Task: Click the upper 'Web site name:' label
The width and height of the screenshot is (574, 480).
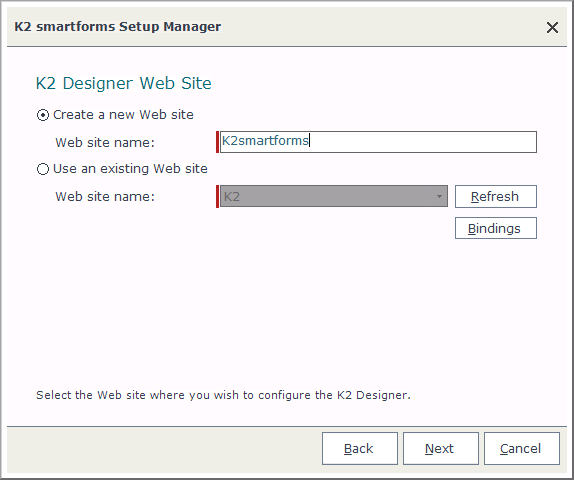Action: (105, 142)
